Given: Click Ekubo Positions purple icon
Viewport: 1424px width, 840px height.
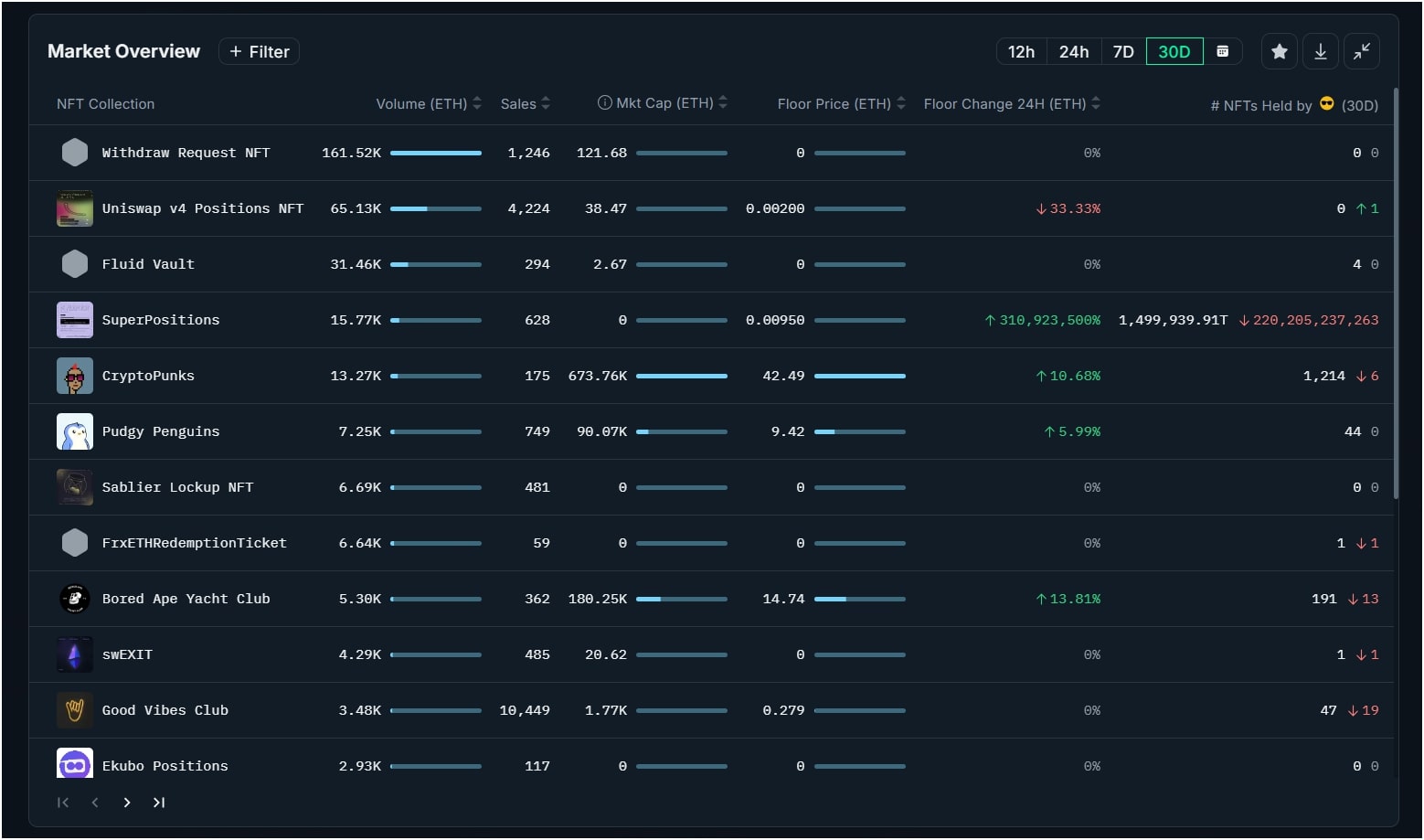Looking at the screenshot, I should (x=75, y=763).
